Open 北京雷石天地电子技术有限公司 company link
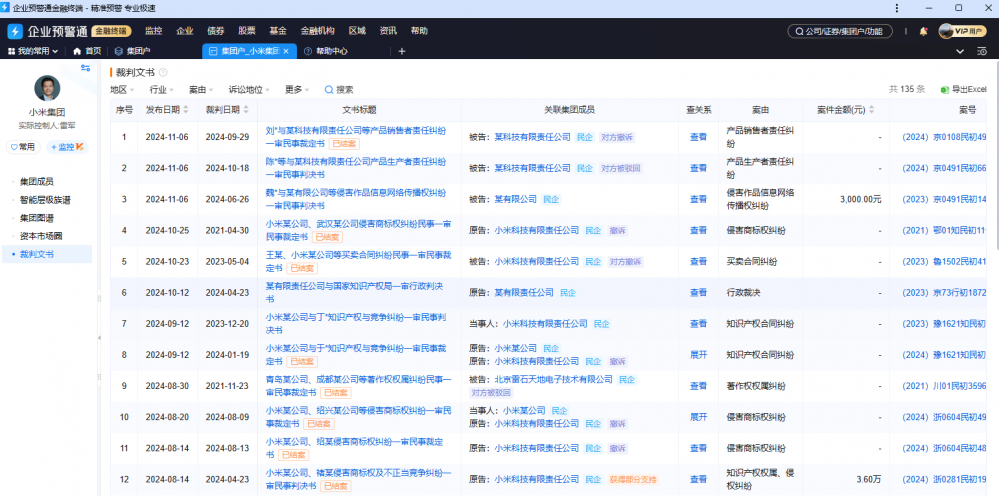This screenshot has width=999, height=496. 554,379
